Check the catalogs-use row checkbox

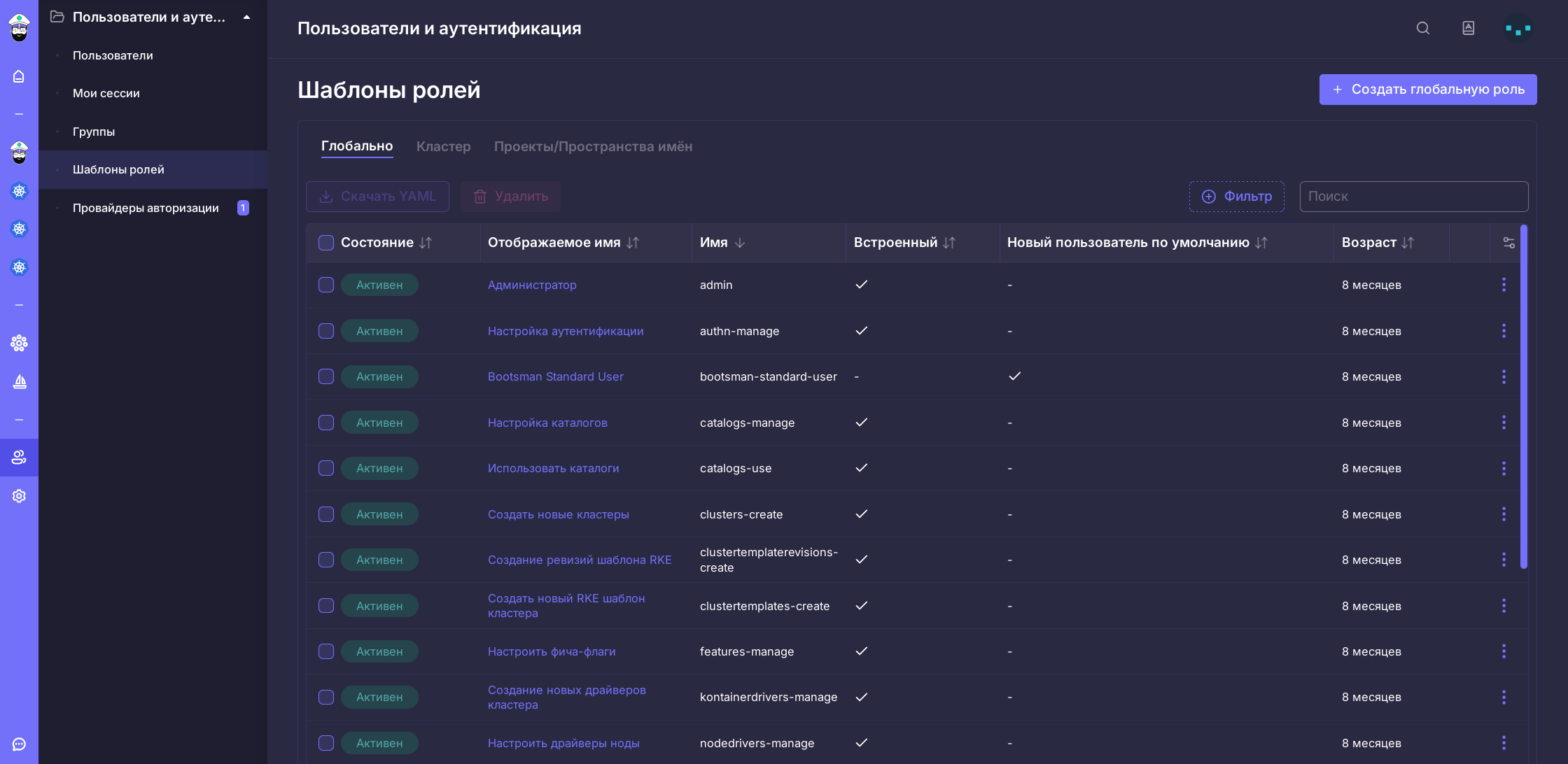pos(326,468)
